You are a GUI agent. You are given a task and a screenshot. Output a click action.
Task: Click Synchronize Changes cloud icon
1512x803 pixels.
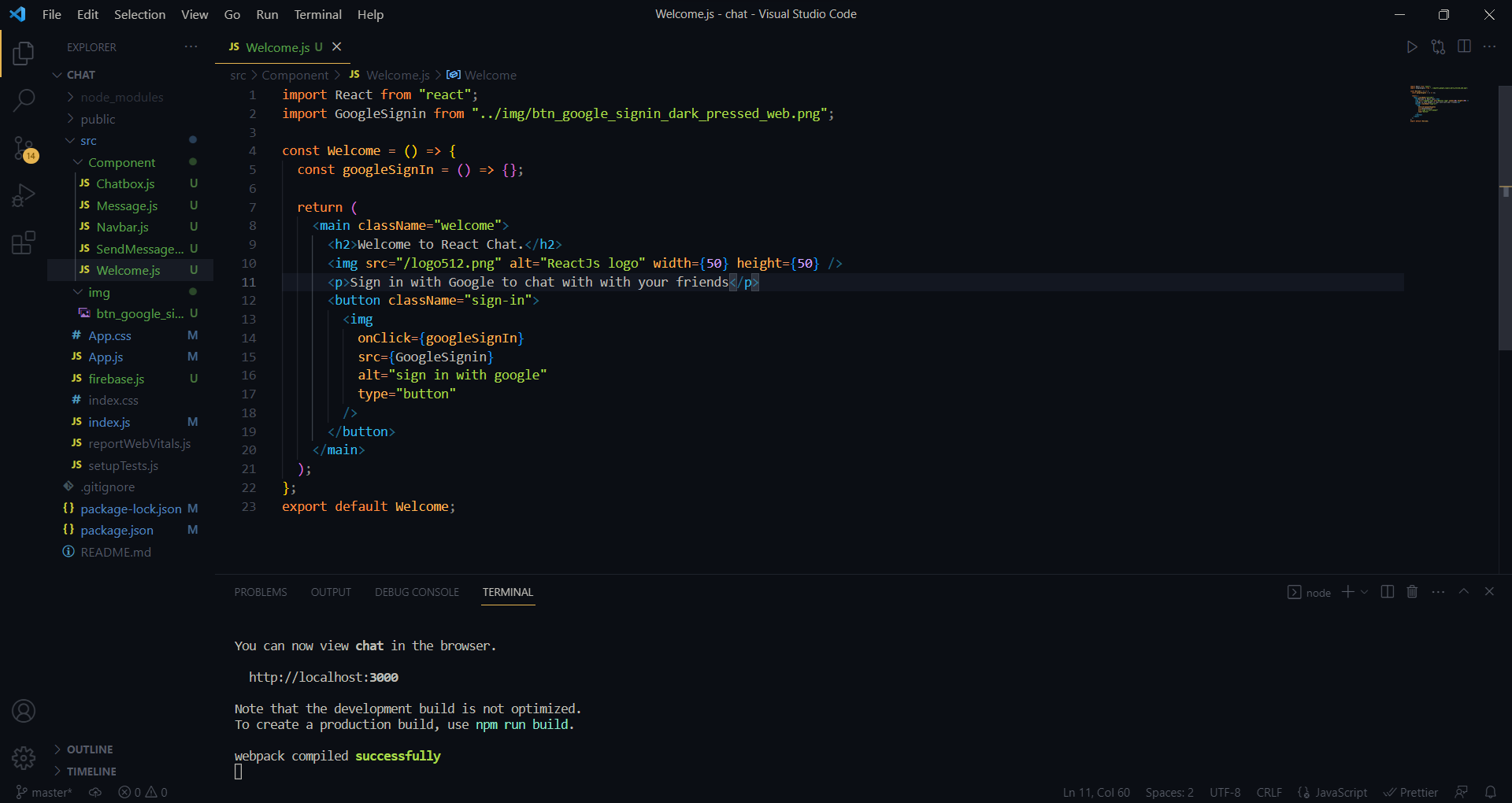tap(95, 793)
